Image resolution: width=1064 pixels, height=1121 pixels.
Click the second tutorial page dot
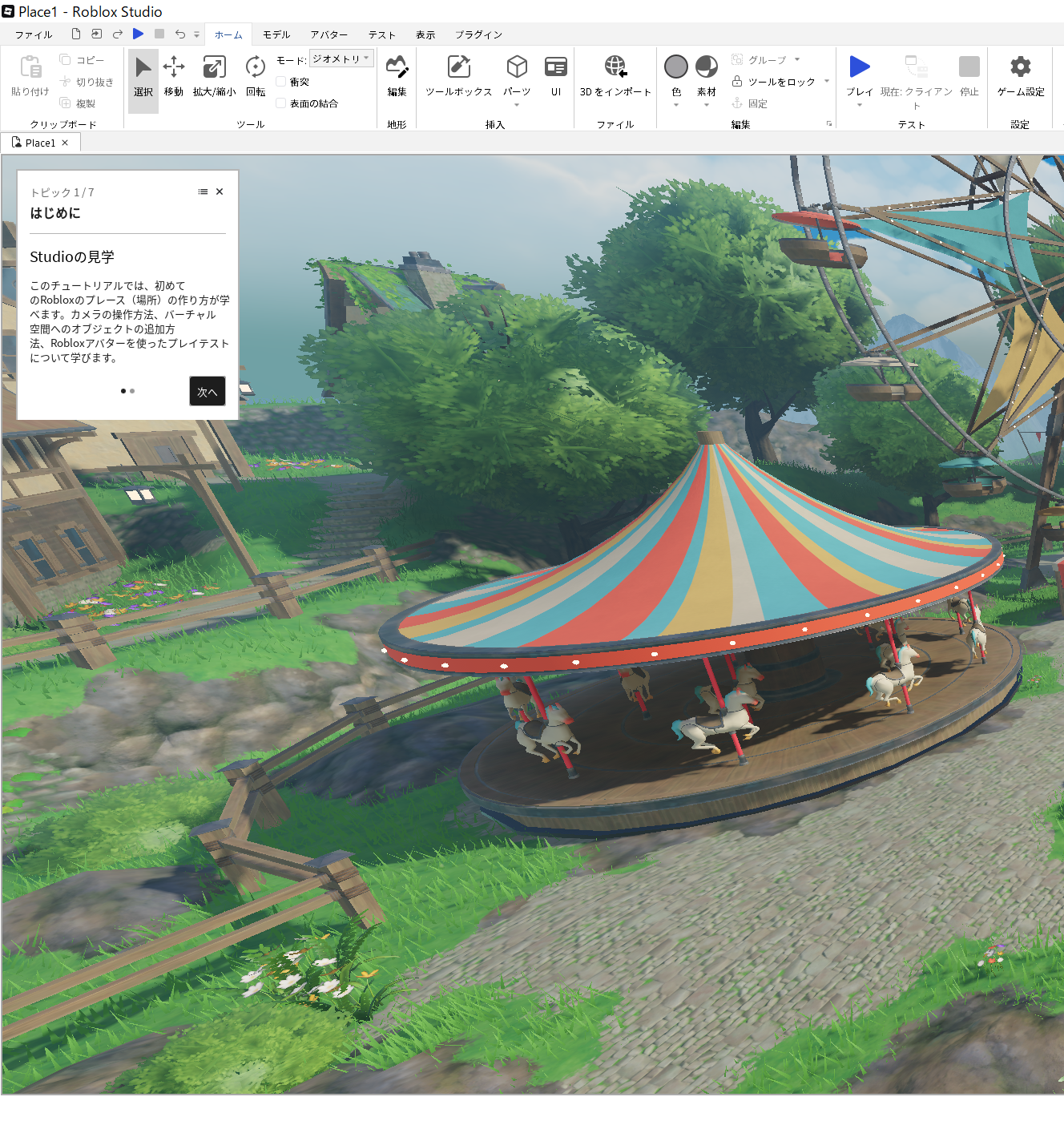point(132,391)
